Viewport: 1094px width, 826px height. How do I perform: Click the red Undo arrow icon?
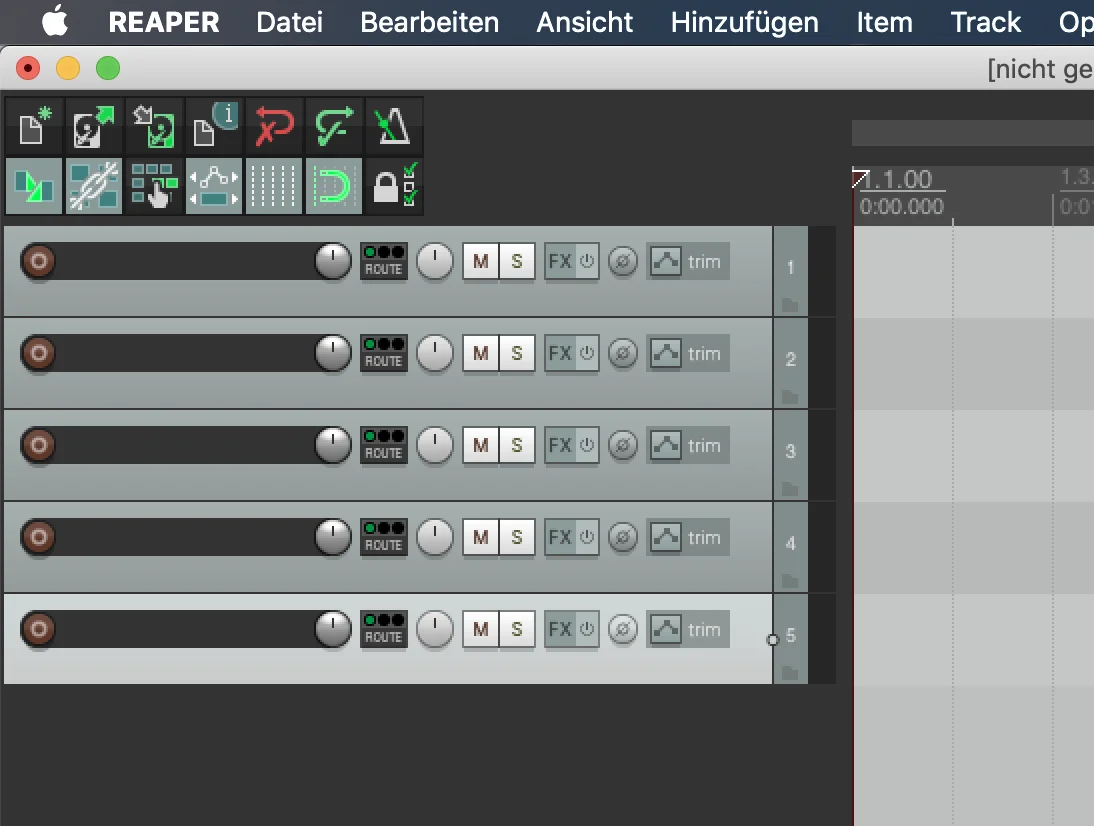point(274,126)
